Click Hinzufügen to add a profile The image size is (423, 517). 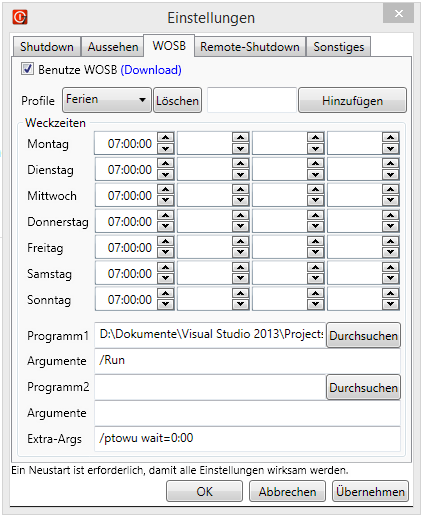pyautogui.click(x=352, y=100)
